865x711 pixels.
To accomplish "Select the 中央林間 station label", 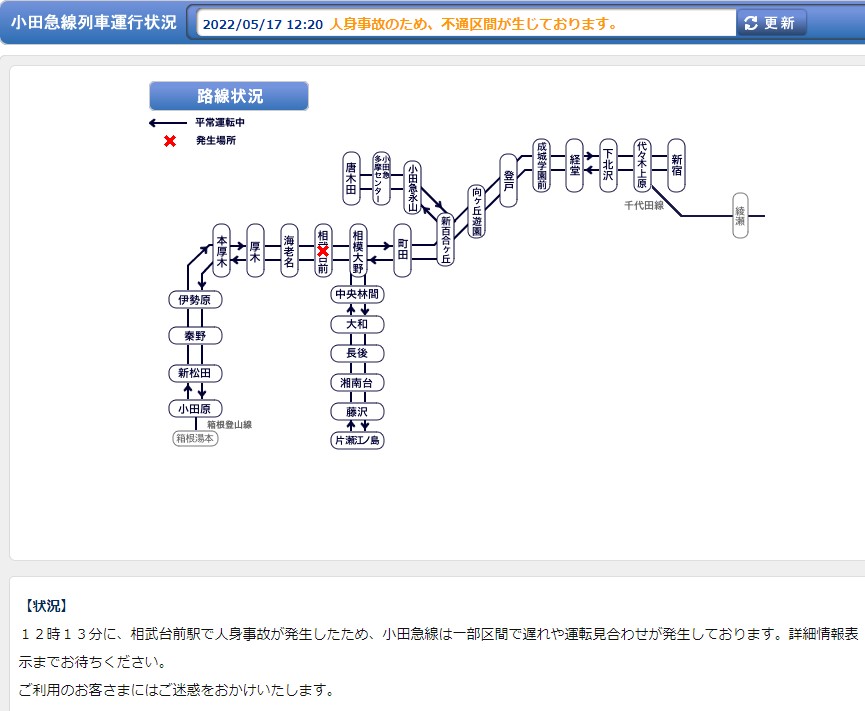I will pos(357,294).
